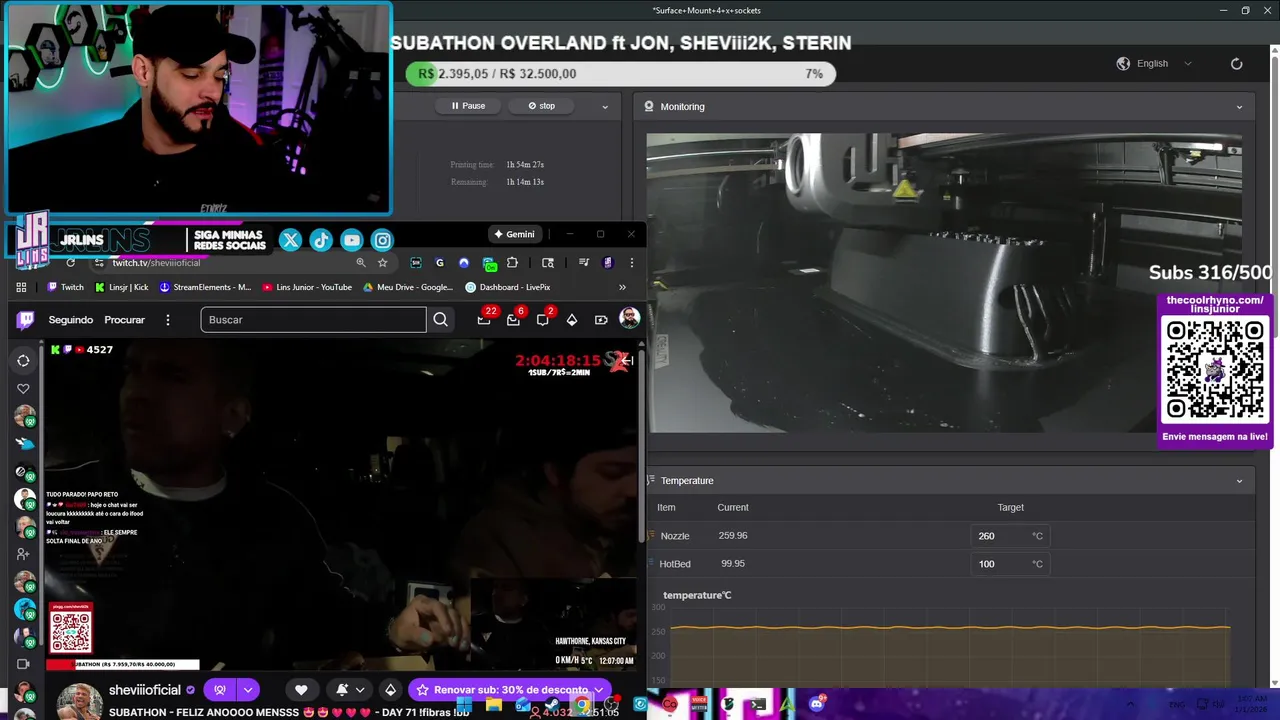Open the Chrome extensions puzzle icon
Image resolution: width=1280 pixels, height=720 pixels.
tap(512, 262)
